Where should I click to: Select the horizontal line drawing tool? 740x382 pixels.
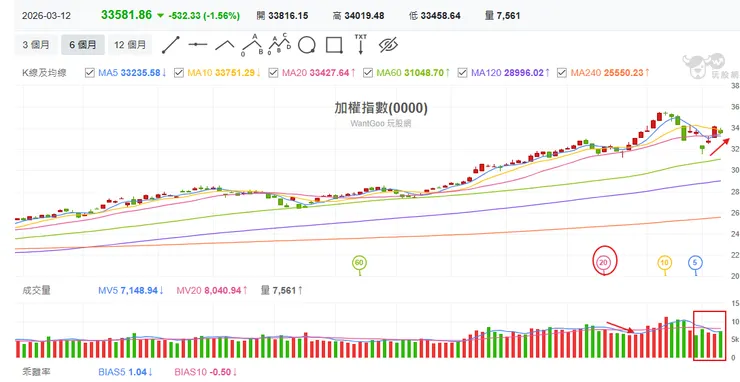click(198, 45)
